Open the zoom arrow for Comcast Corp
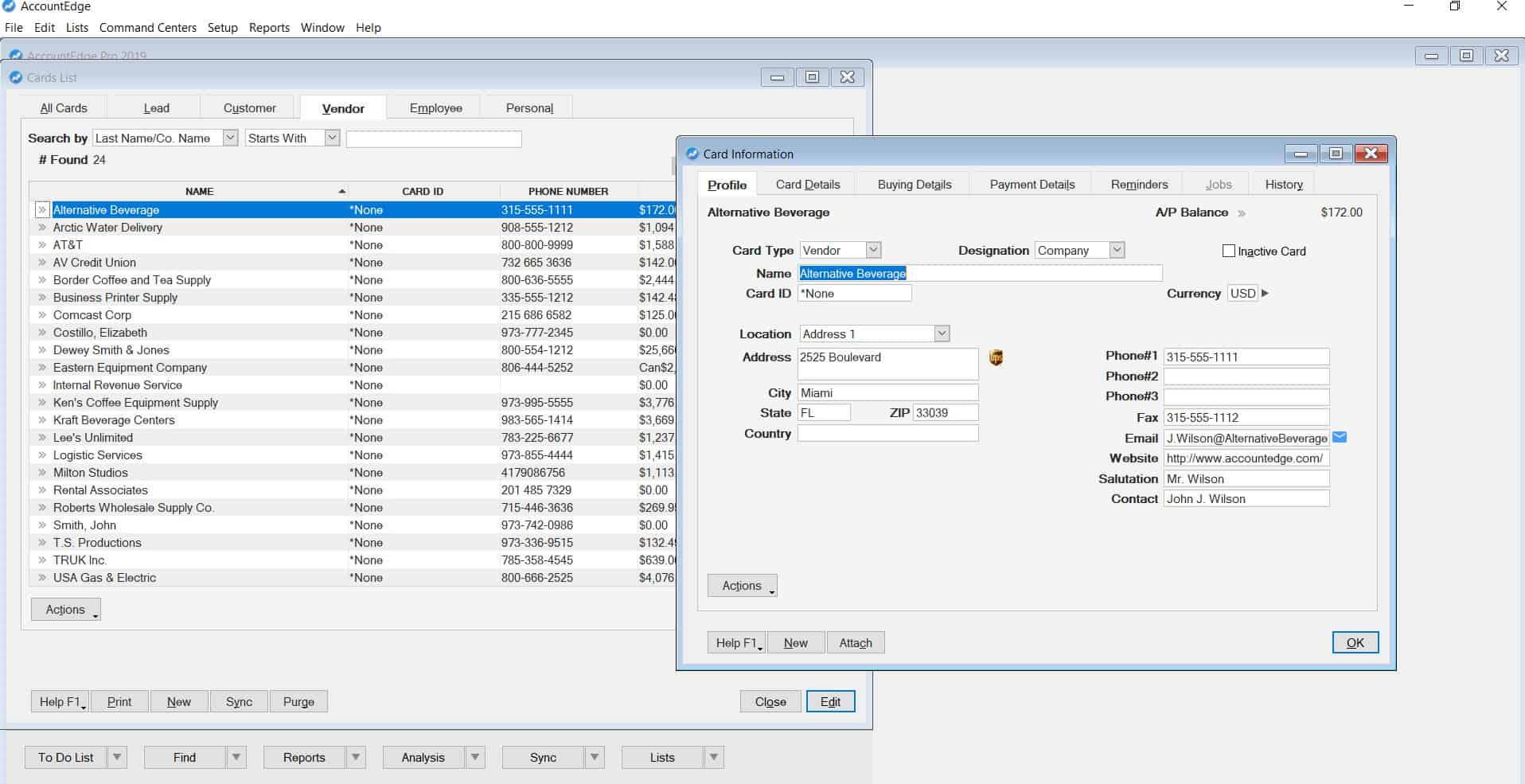The width and height of the screenshot is (1525, 784). point(42,315)
